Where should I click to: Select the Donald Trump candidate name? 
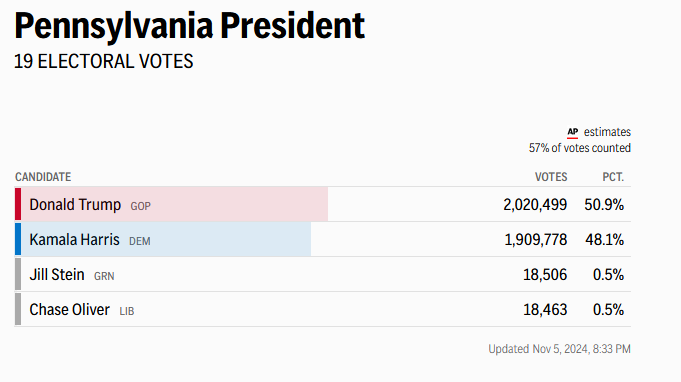click(x=75, y=204)
